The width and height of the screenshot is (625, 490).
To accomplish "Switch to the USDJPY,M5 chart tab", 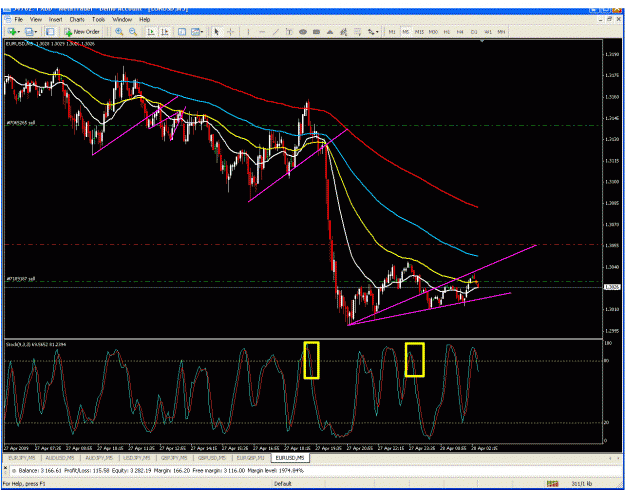I will 136,459.
